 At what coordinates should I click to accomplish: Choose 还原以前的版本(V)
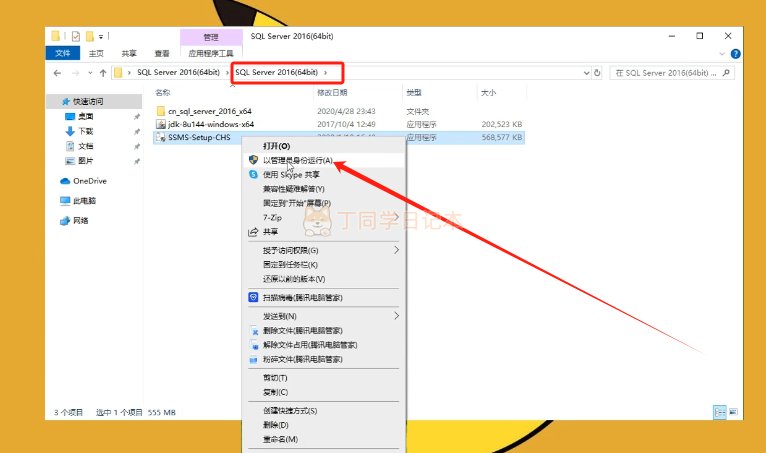[x=324, y=279]
